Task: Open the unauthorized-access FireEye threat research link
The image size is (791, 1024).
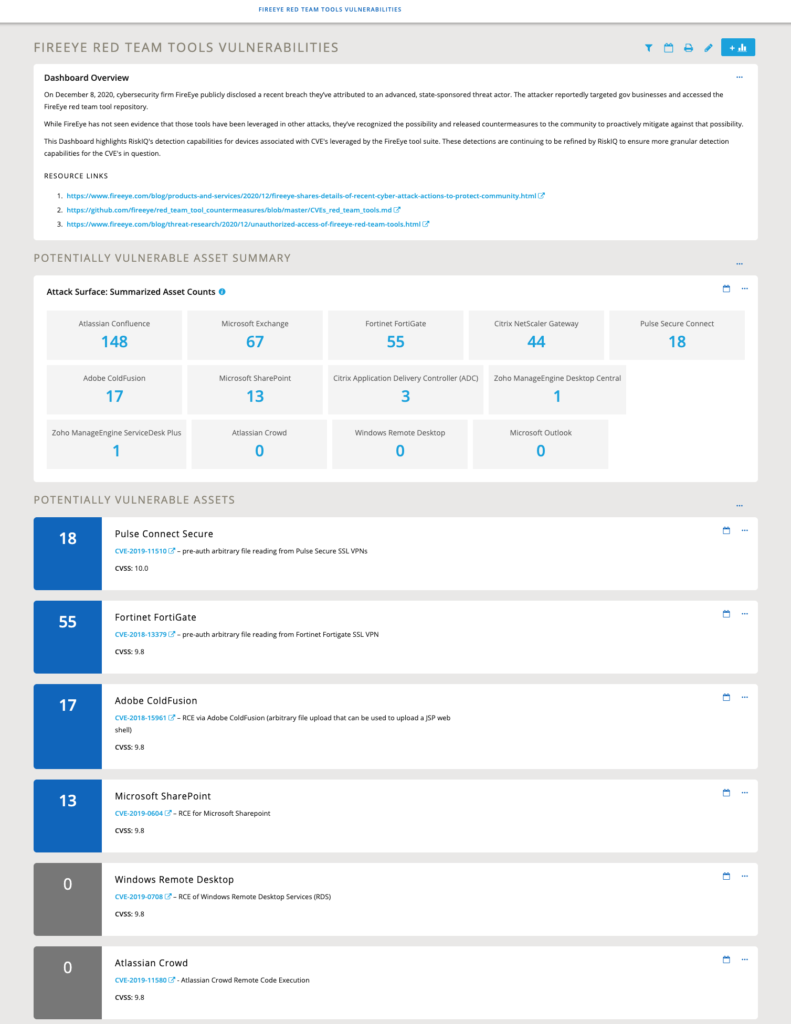Action: click(x=243, y=224)
